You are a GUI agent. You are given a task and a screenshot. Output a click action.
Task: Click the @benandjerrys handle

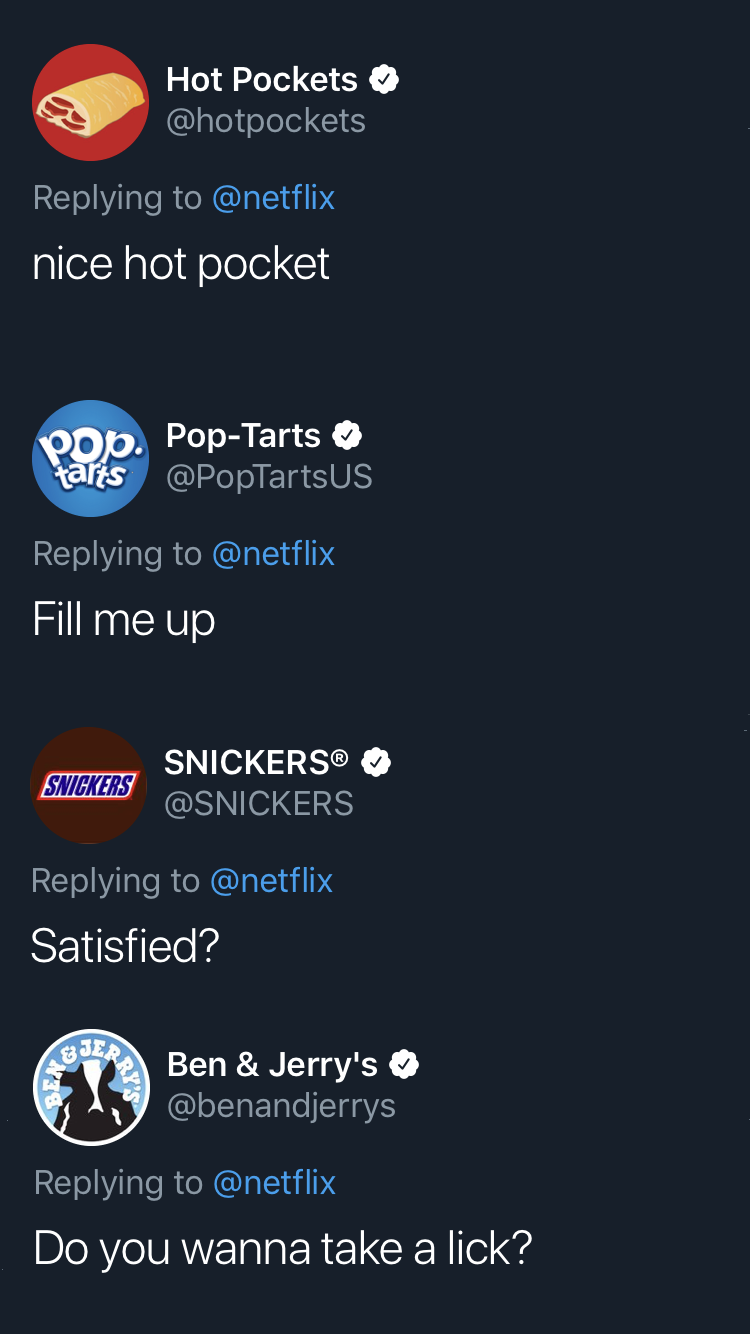click(281, 1106)
